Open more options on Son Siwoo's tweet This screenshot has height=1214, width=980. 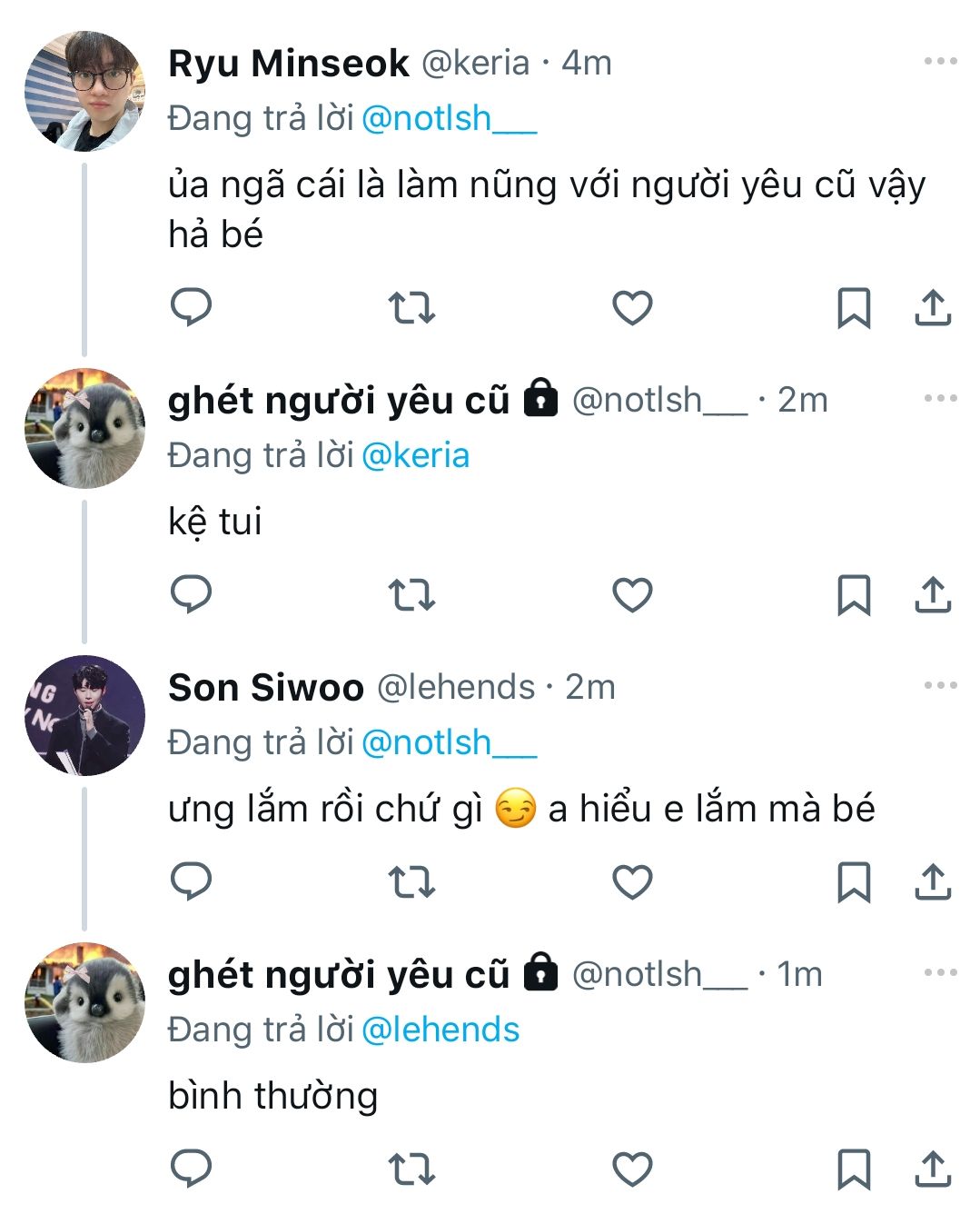coord(940,686)
